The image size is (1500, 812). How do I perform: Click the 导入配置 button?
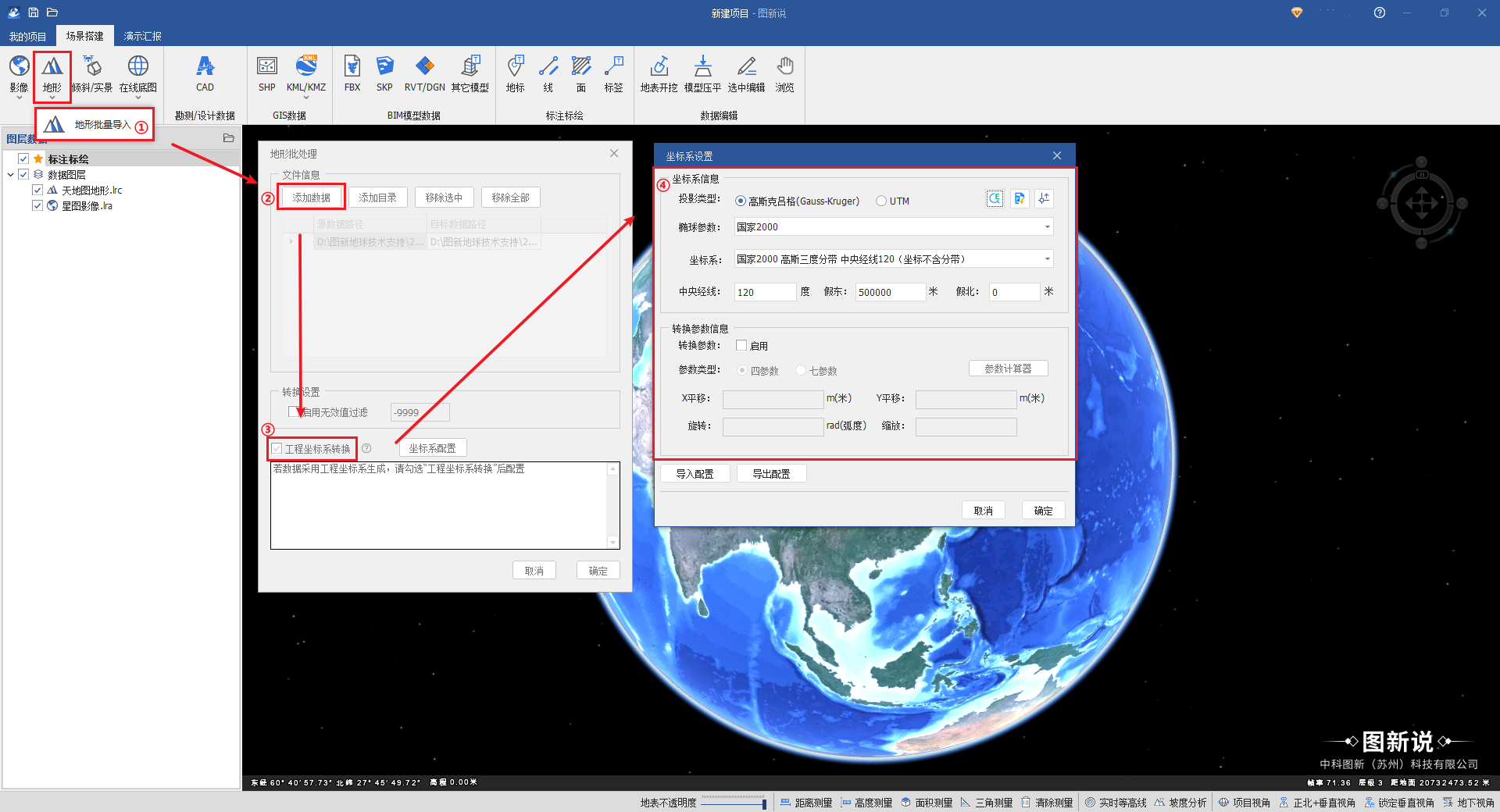pos(695,474)
